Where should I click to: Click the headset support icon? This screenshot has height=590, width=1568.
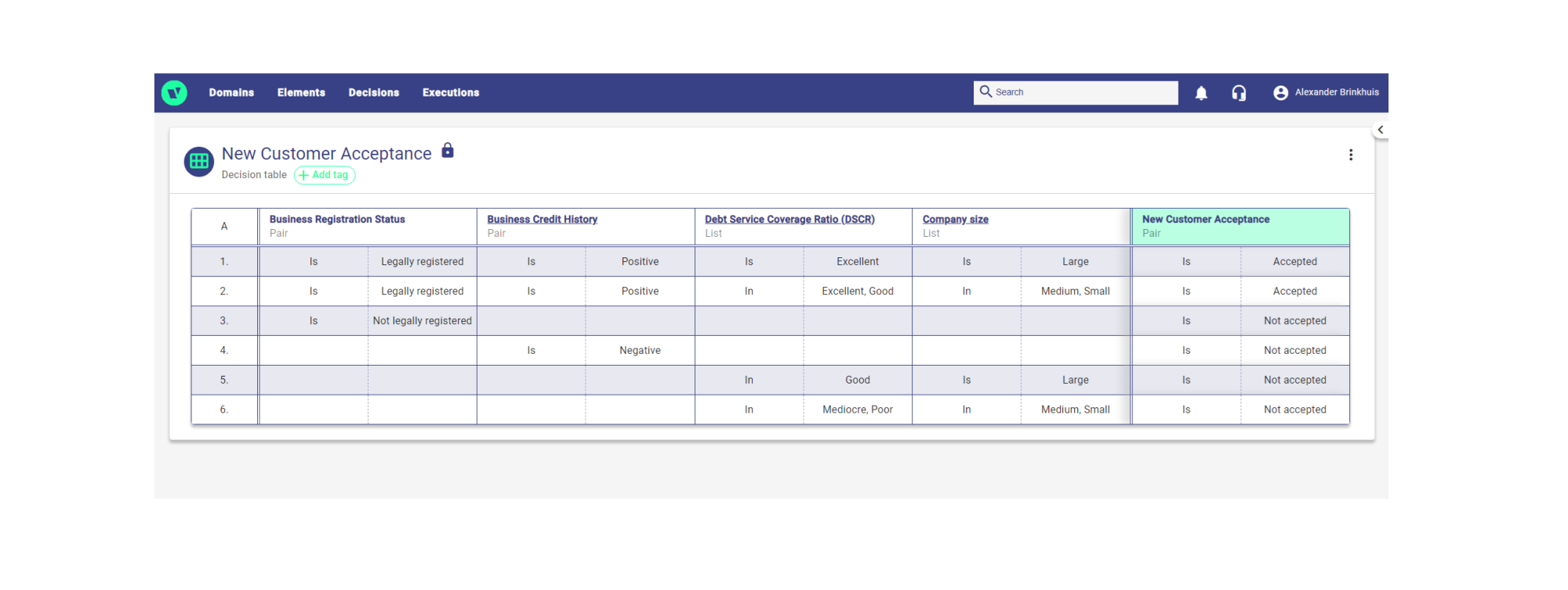[x=1239, y=93]
